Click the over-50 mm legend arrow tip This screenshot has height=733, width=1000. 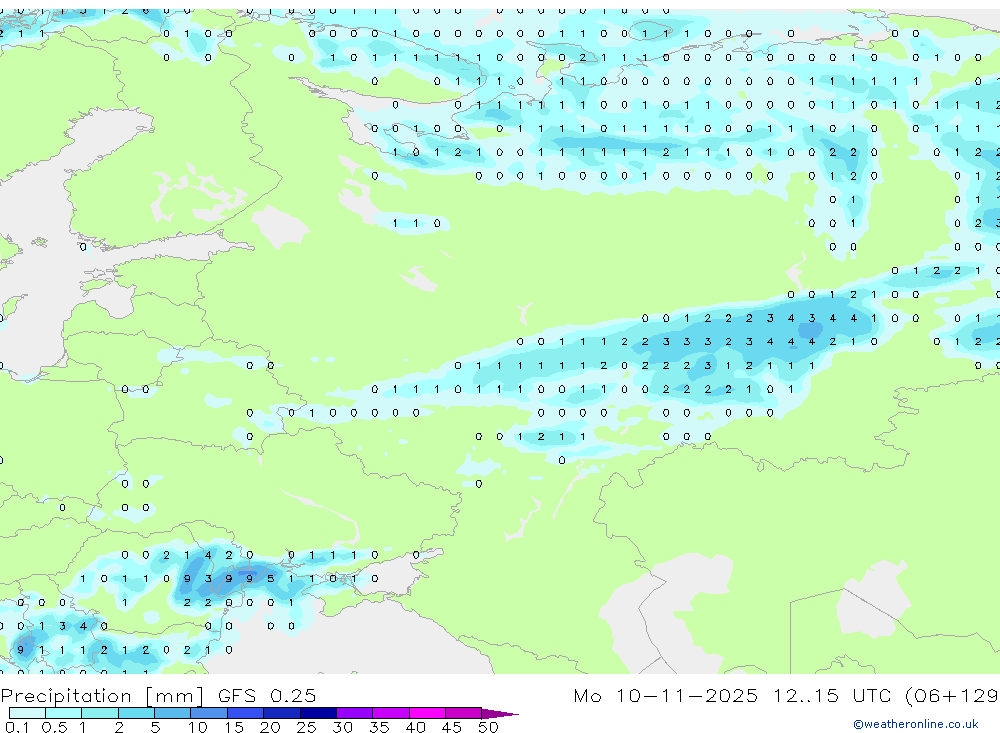click(x=500, y=714)
